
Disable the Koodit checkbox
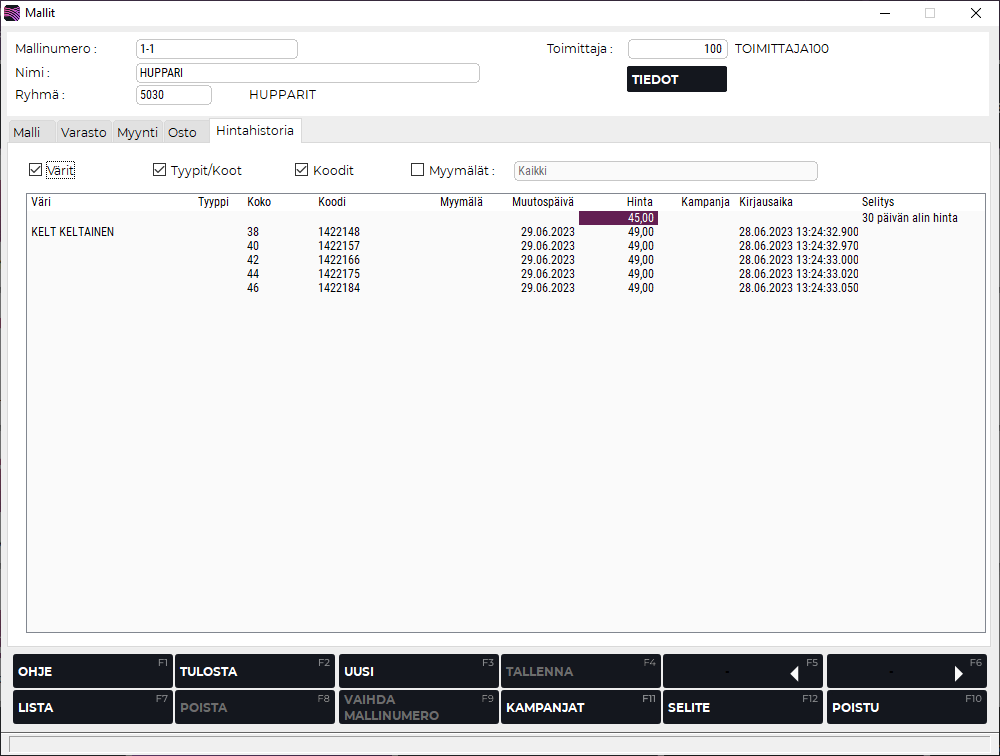click(x=301, y=170)
